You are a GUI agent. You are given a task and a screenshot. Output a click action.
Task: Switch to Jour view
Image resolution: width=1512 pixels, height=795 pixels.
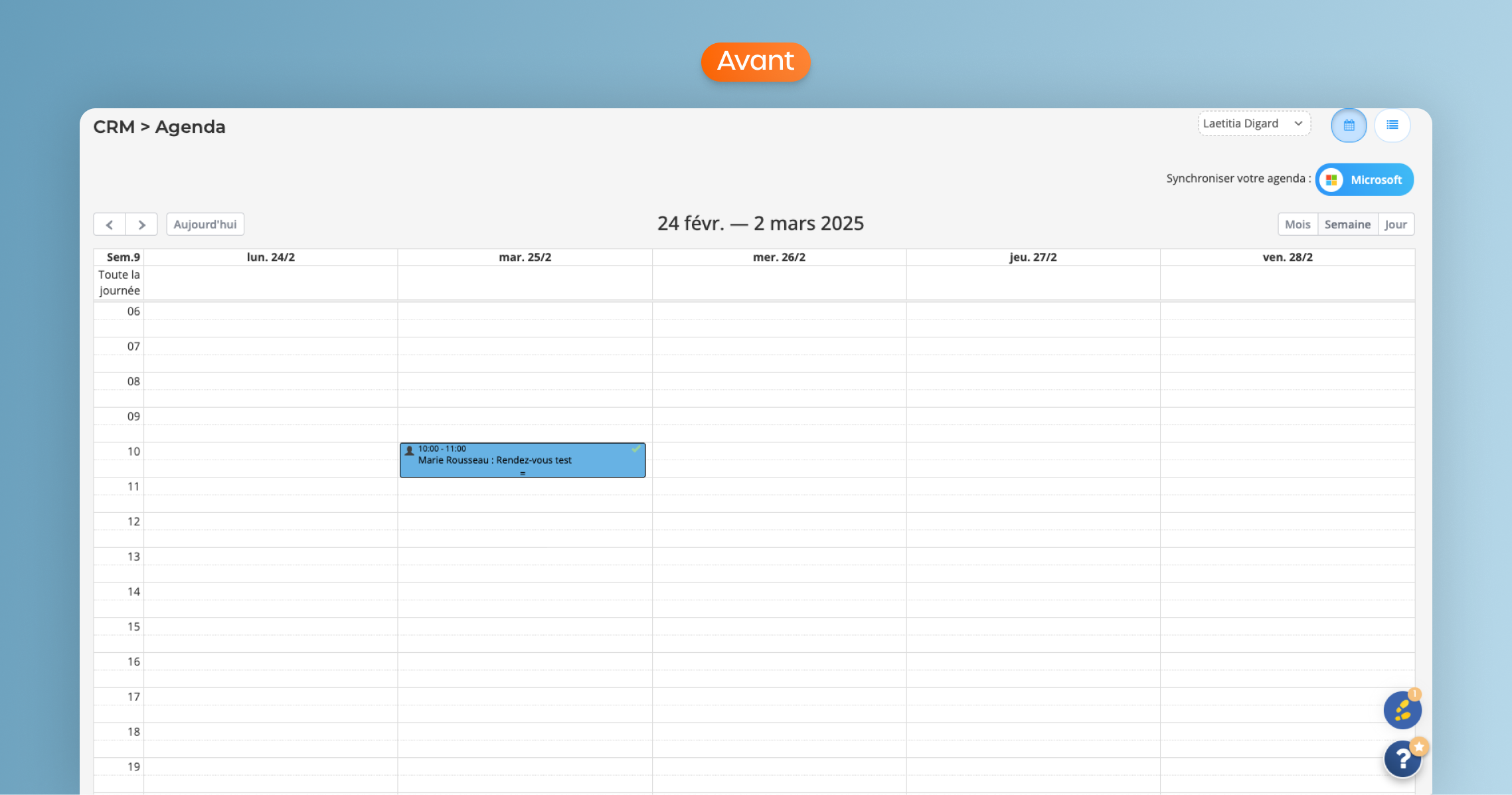(x=1396, y=224)
